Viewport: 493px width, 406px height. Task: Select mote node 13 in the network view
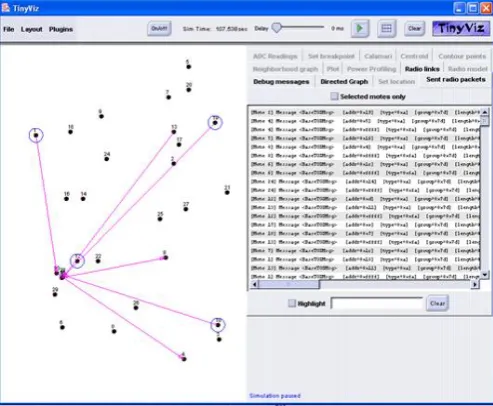(174, 132)
